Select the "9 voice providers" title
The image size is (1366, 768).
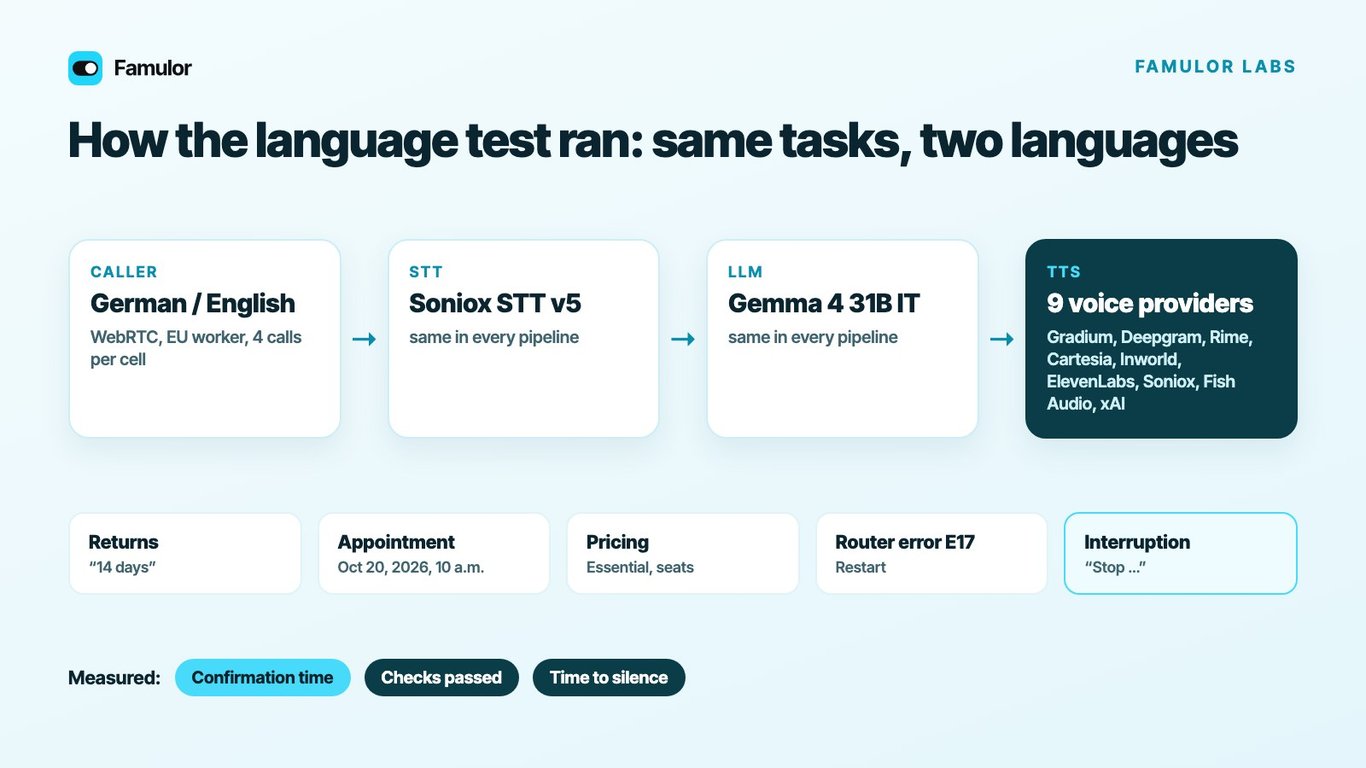tap(1150, 303)
